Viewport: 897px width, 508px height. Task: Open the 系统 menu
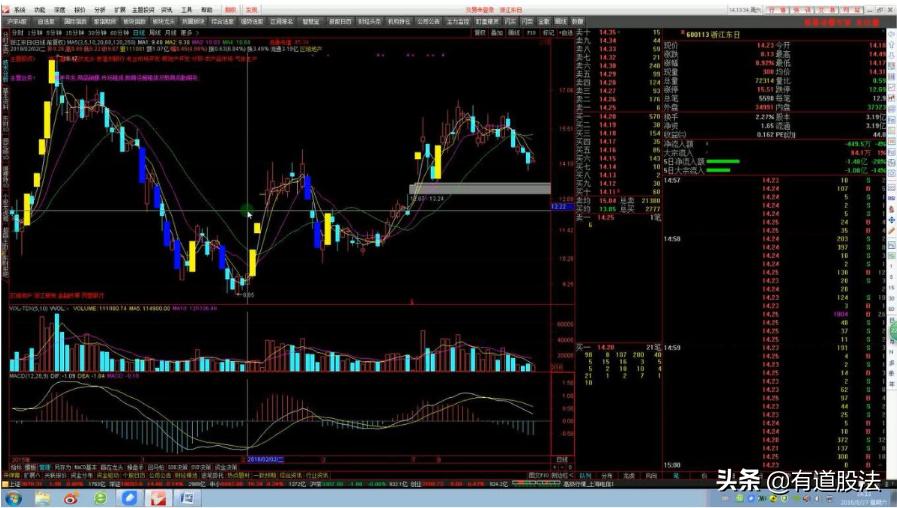[x=19, y=10]
